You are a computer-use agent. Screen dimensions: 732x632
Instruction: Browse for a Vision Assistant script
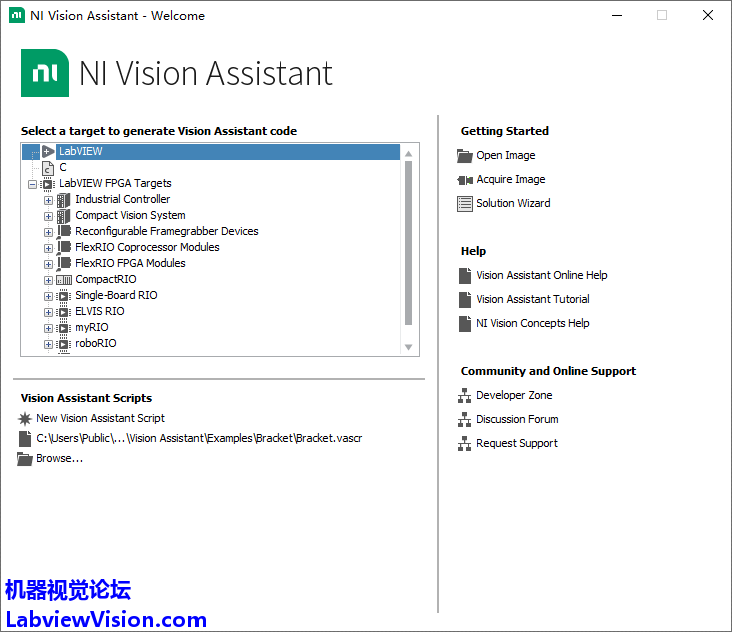pos(59,458)
